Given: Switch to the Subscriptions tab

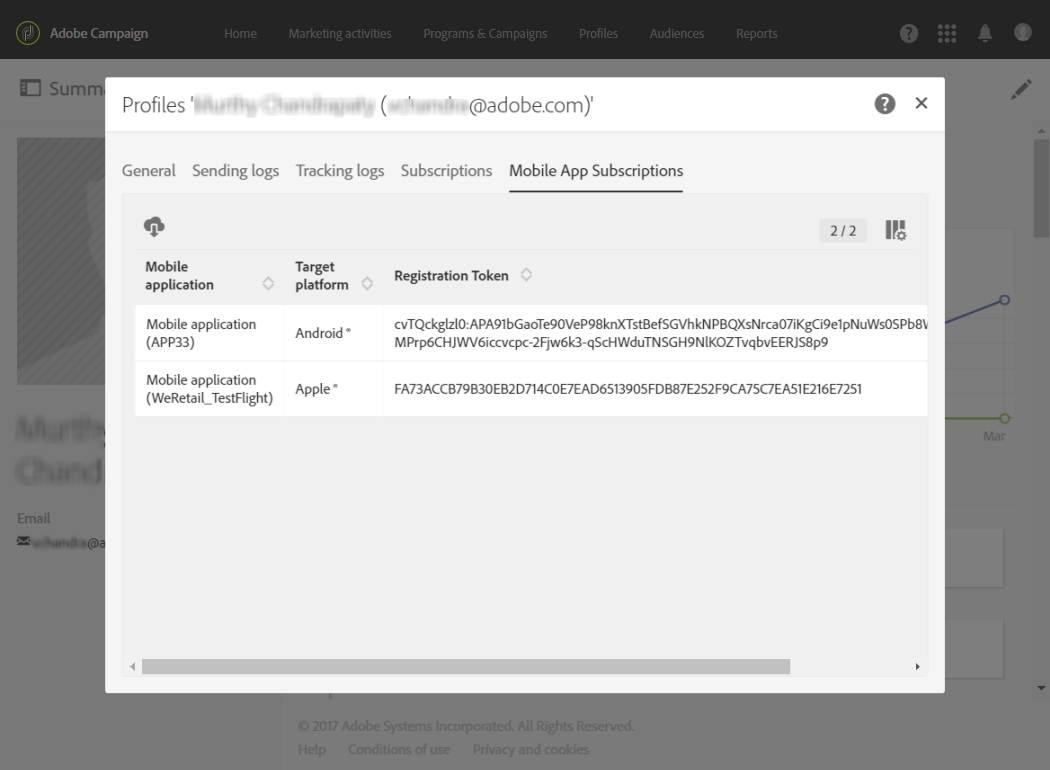Looking at the screenshot, I should (x=447, y=171).
